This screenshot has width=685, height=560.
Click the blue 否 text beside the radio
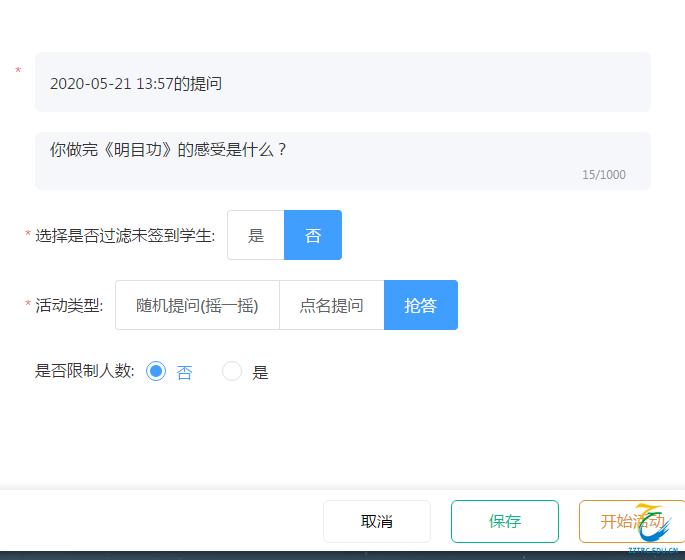click(x=184, y=373)
